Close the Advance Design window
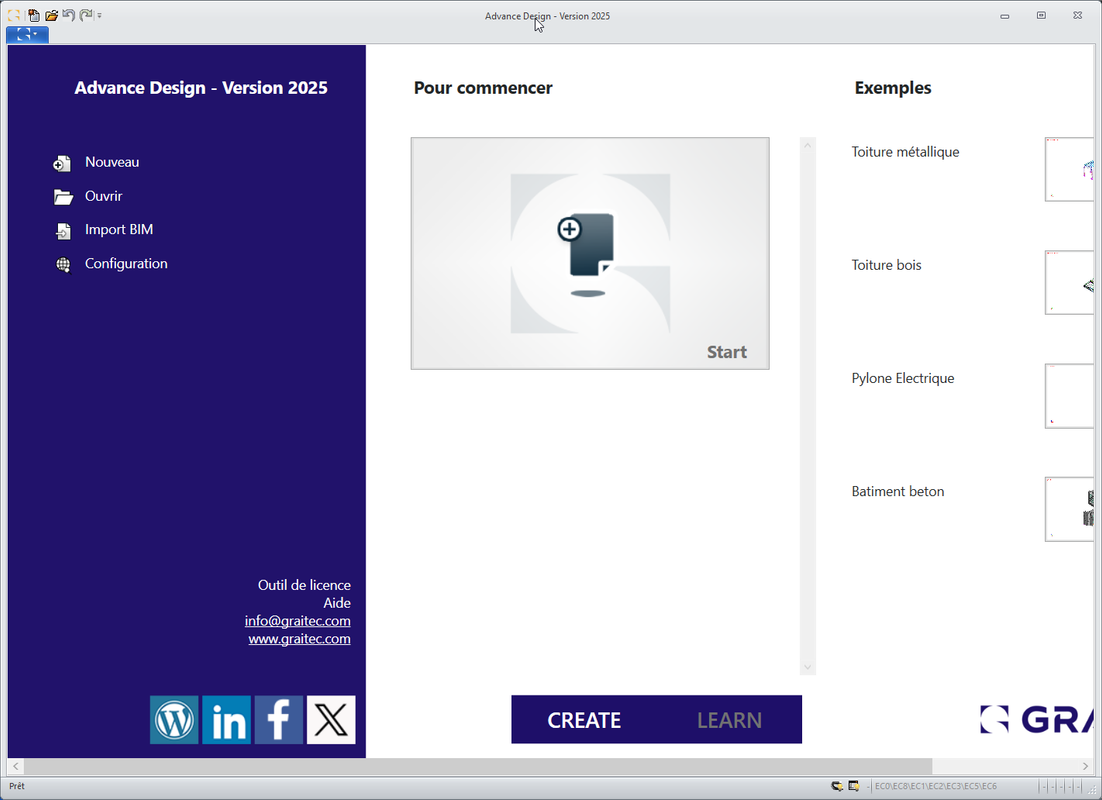1102x800 pixels. click(x=1077, y=15)
